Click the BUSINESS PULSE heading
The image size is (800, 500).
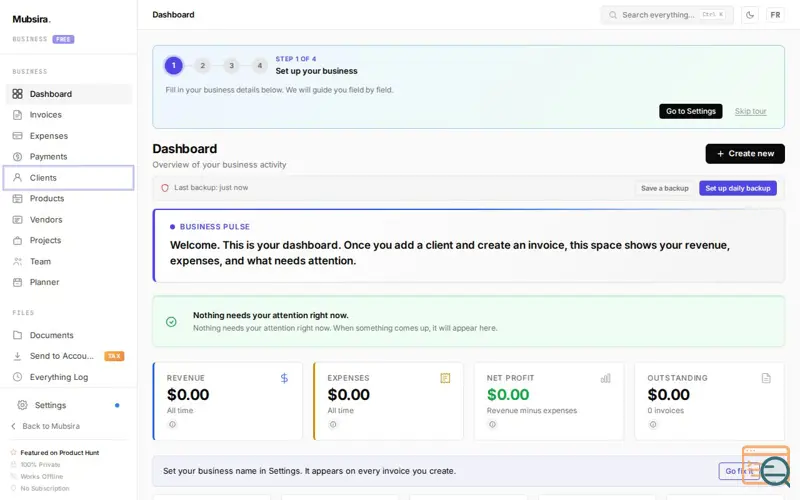pyautogui.click(x=215, y=227)
